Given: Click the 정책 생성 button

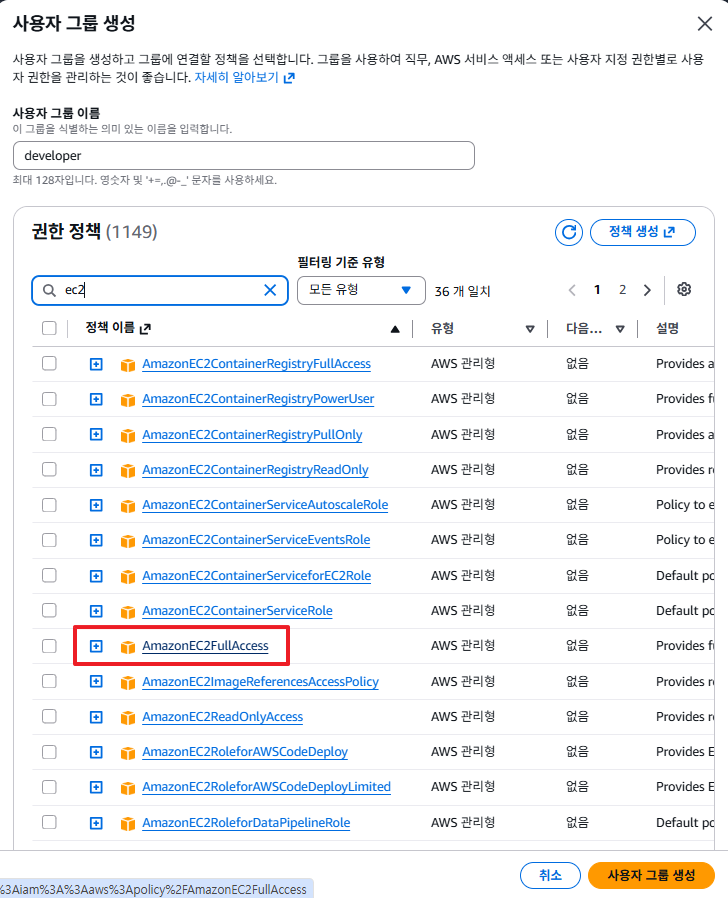Looking at the screenshot, I should point(643,233).
